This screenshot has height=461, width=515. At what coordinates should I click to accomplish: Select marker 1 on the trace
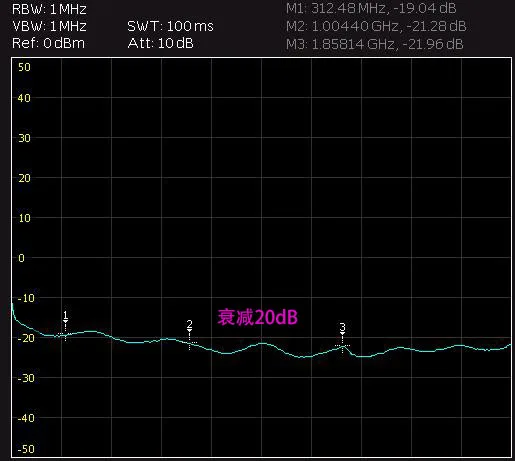[x=65, y=326]
